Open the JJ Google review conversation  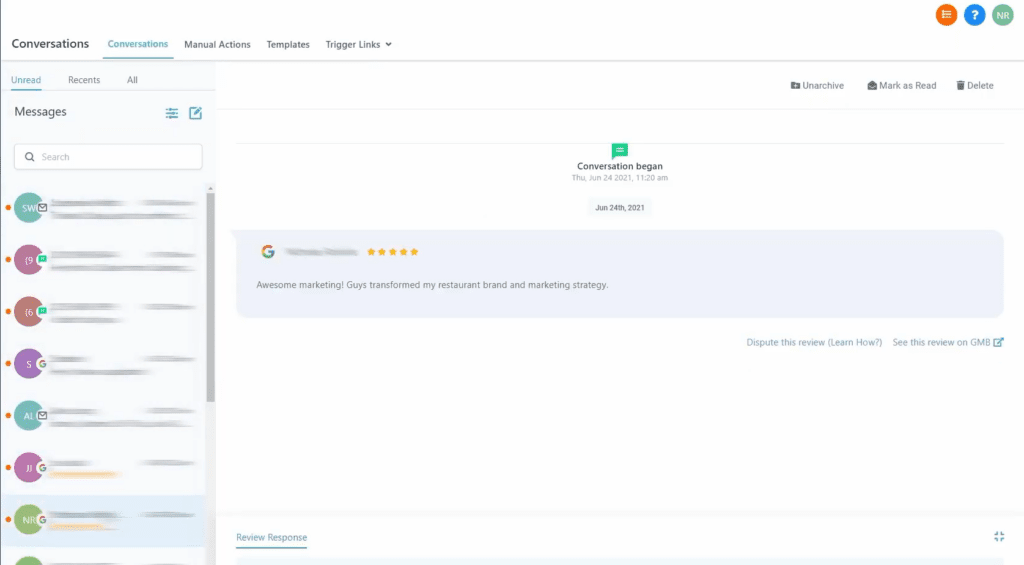(104, 468)
